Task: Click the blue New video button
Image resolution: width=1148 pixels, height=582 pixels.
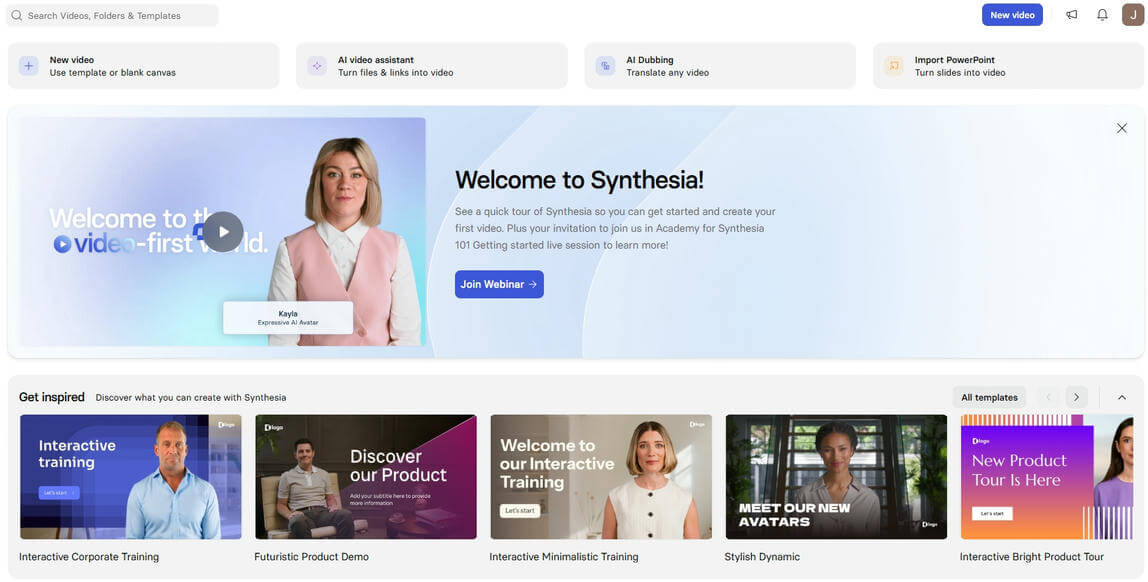Action: [x=1012, y=15]
